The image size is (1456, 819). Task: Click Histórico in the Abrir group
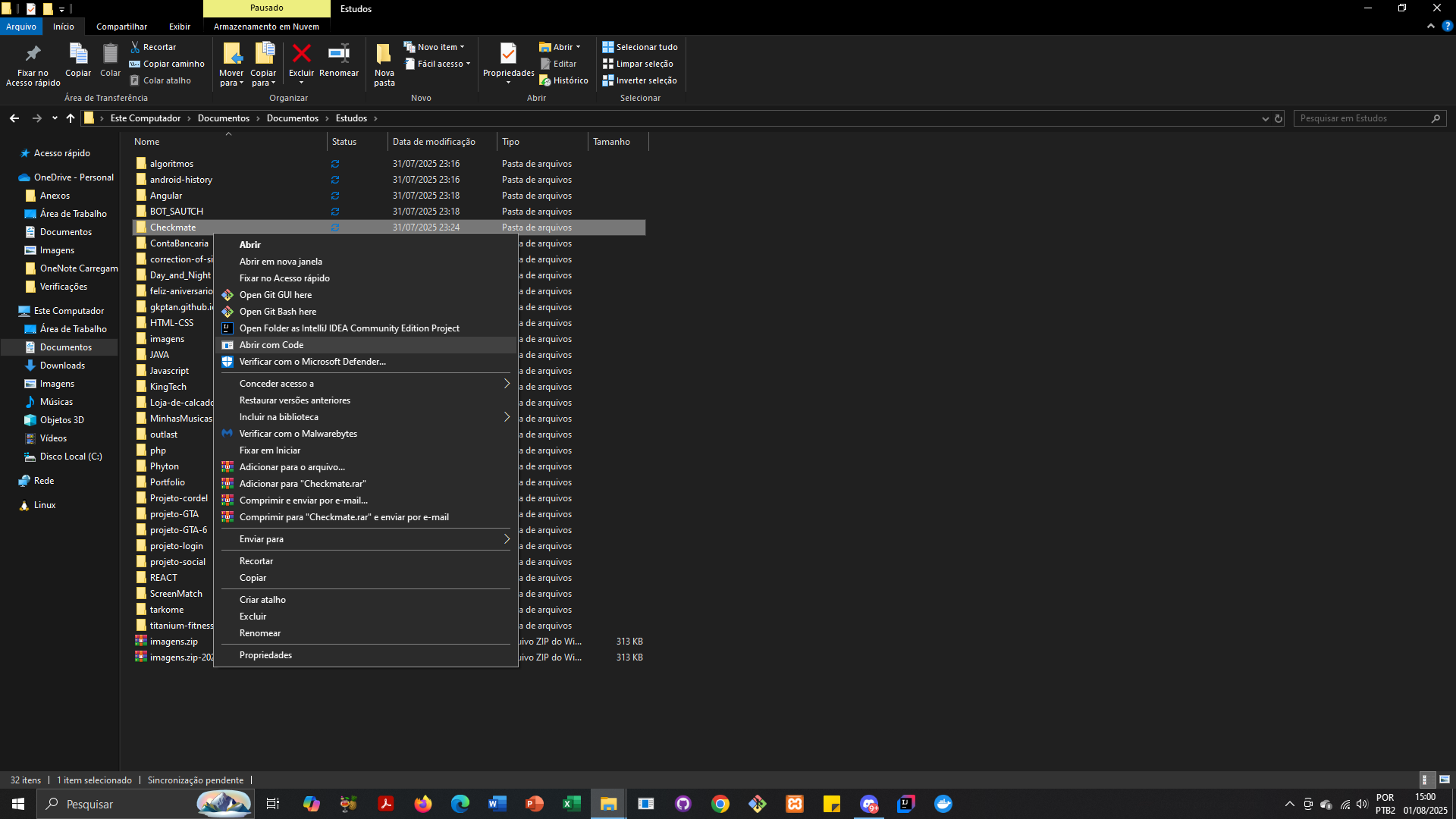pyautogui.click(x=563, y=80)
